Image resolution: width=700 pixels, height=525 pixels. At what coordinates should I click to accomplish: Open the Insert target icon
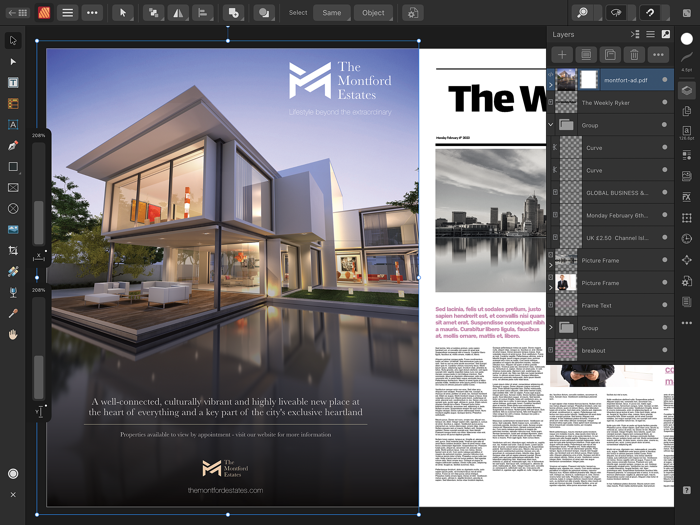233,12
